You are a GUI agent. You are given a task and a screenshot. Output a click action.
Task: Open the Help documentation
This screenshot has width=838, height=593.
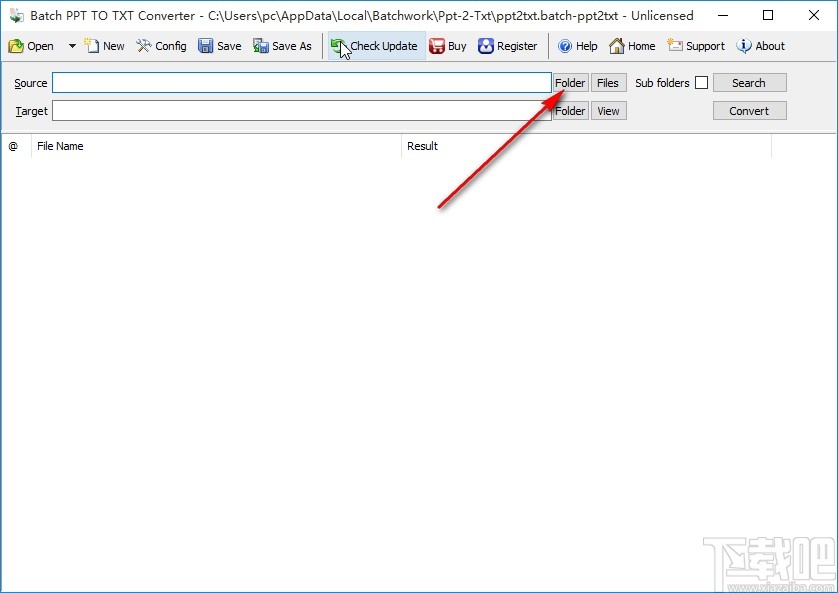[x=578, y=46]
